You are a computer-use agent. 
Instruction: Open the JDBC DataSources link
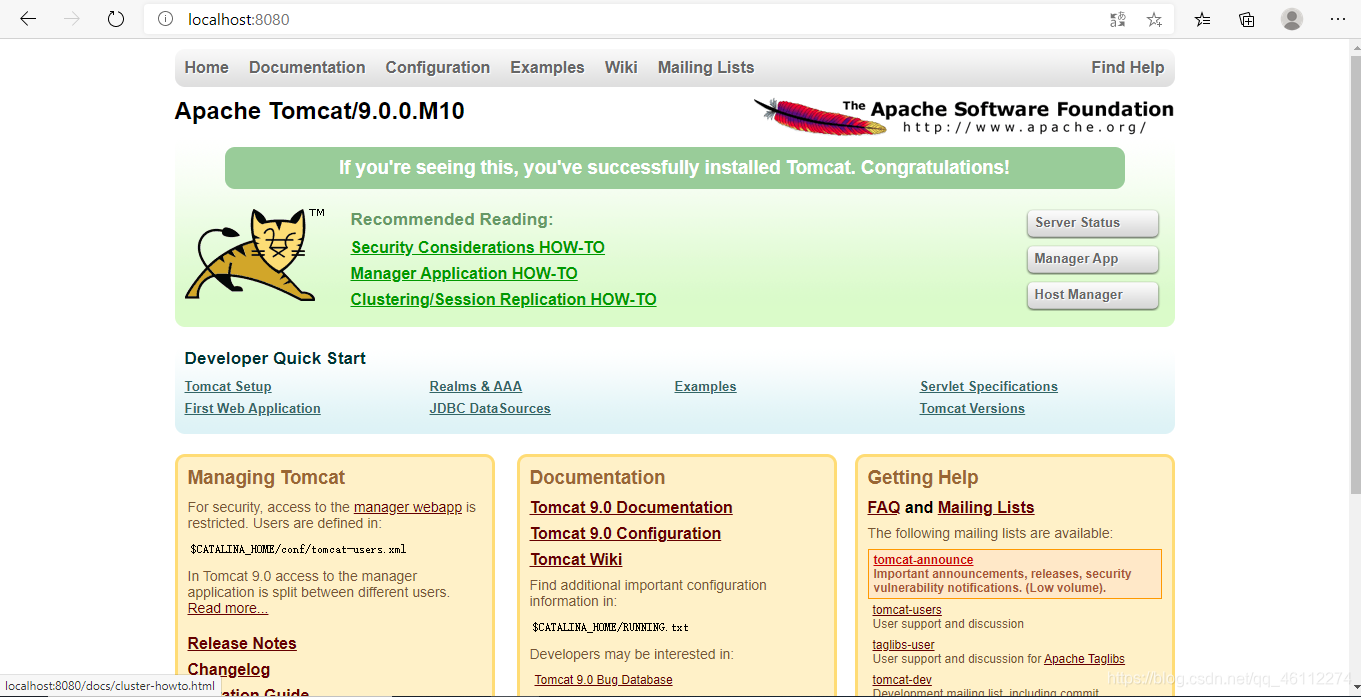[490, 408]
